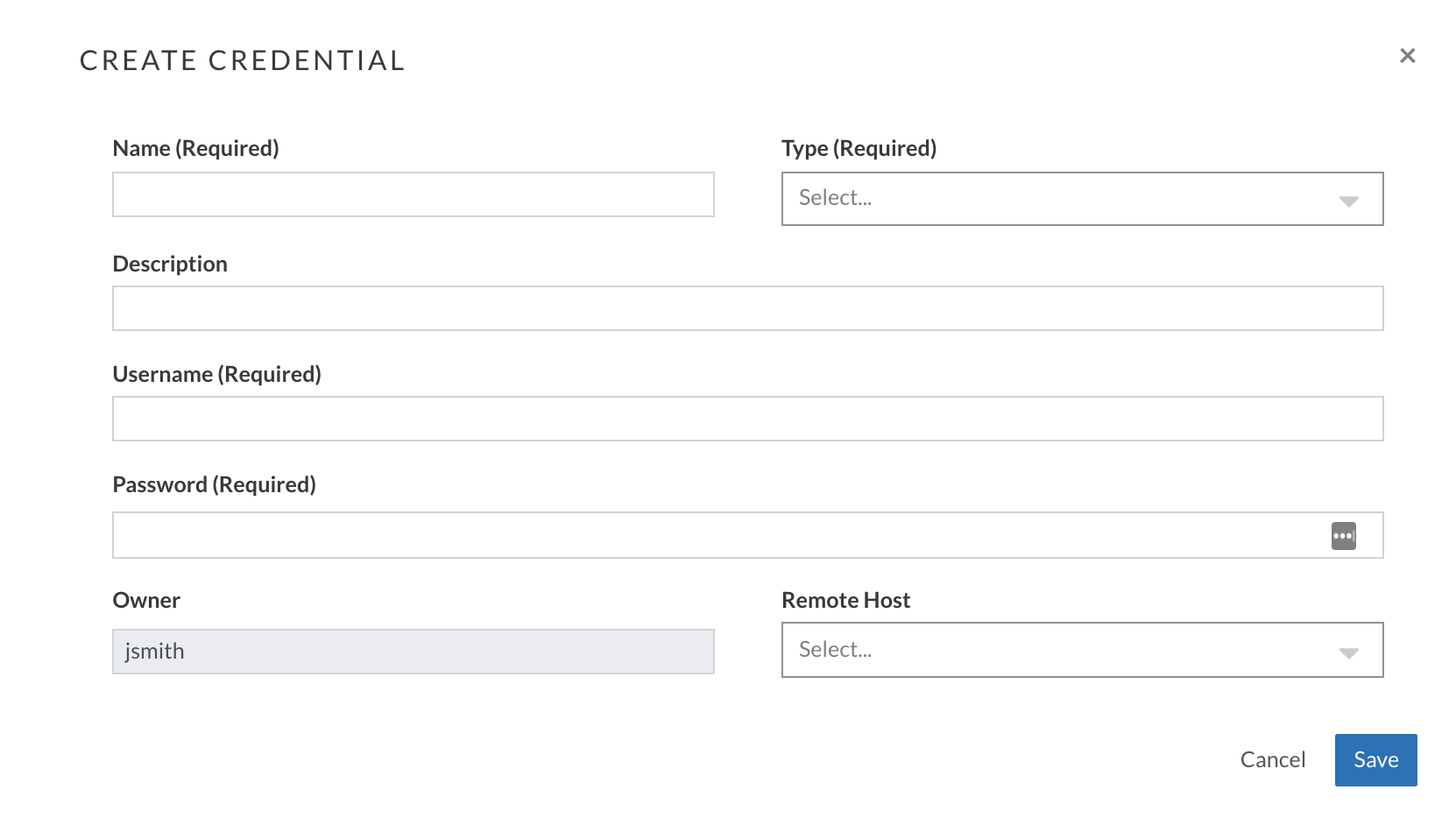Save the new credential
The height and width of the screenshot is (825, 1456).
coord(1375,760)
